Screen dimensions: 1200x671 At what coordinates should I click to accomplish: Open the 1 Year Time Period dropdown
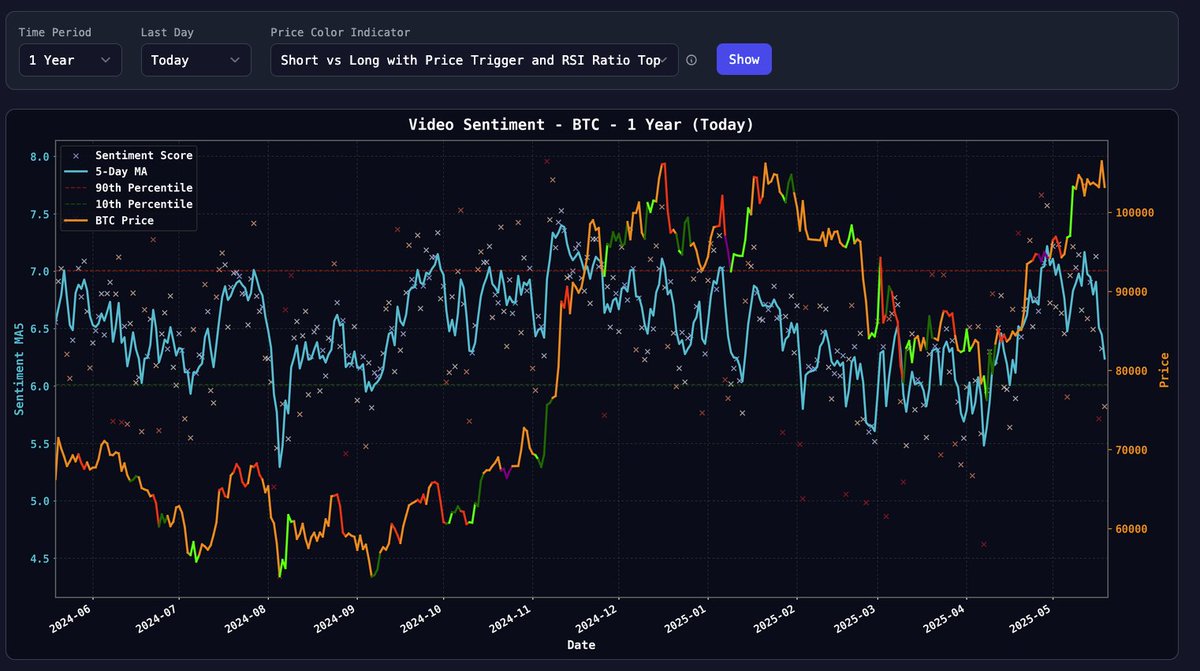70,60
